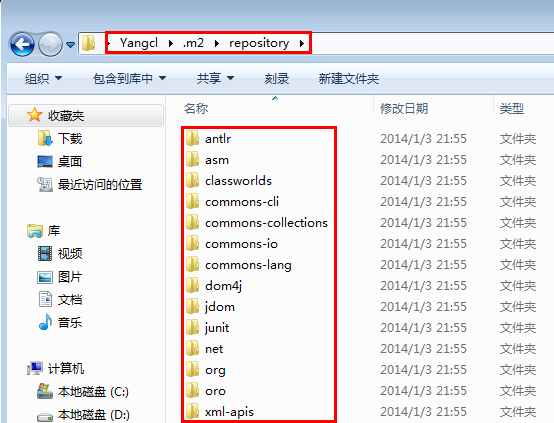Click the 图片 library icon

click(x=45, y=277)
